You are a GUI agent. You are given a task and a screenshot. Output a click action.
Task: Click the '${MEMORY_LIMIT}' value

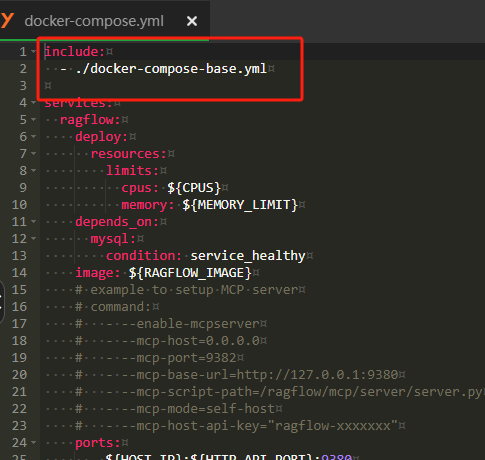point(240,205)
